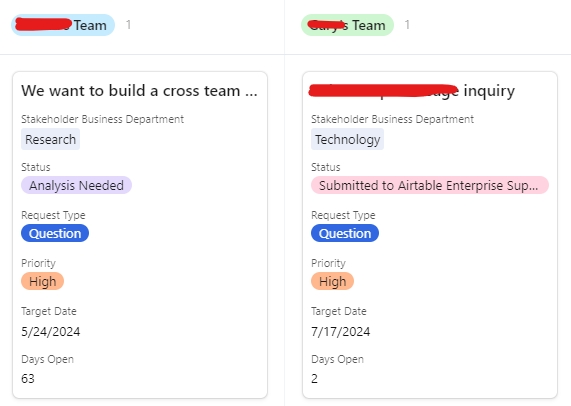
Task: Click the 5/24/2024 target date
Action: (x=51, y=332)
